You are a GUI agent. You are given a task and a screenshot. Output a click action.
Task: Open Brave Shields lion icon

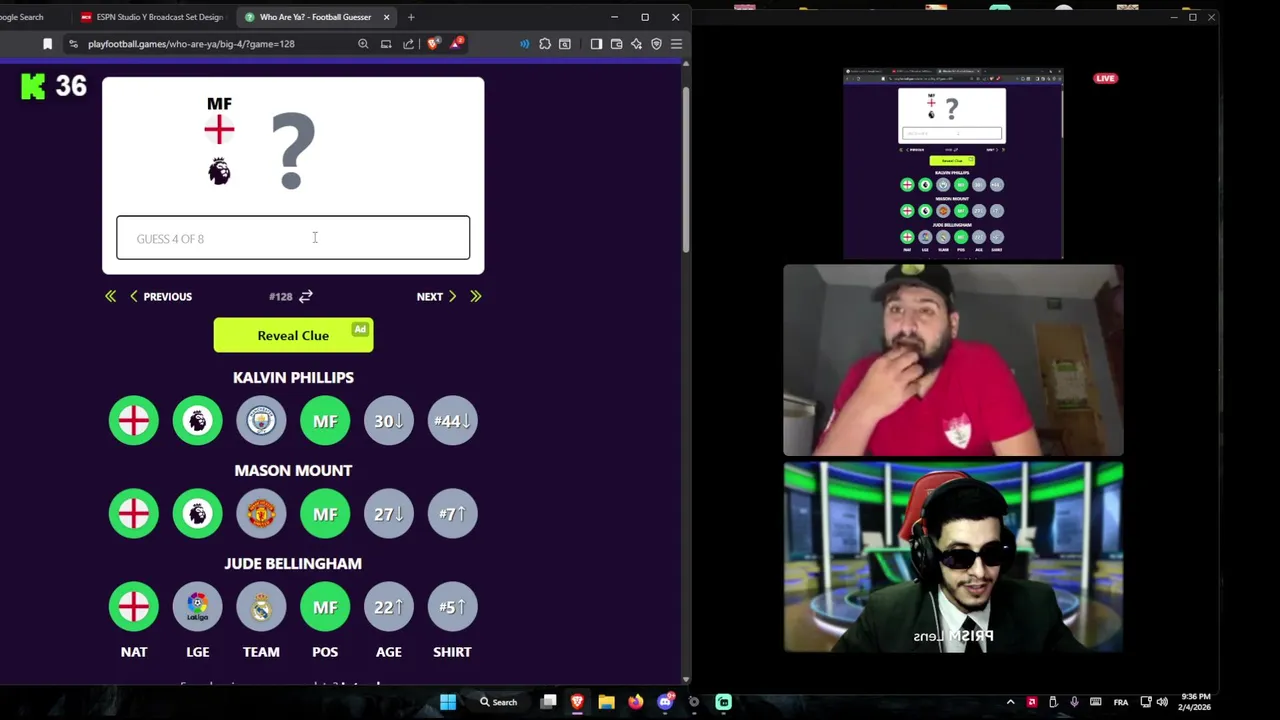coord(433,44)
